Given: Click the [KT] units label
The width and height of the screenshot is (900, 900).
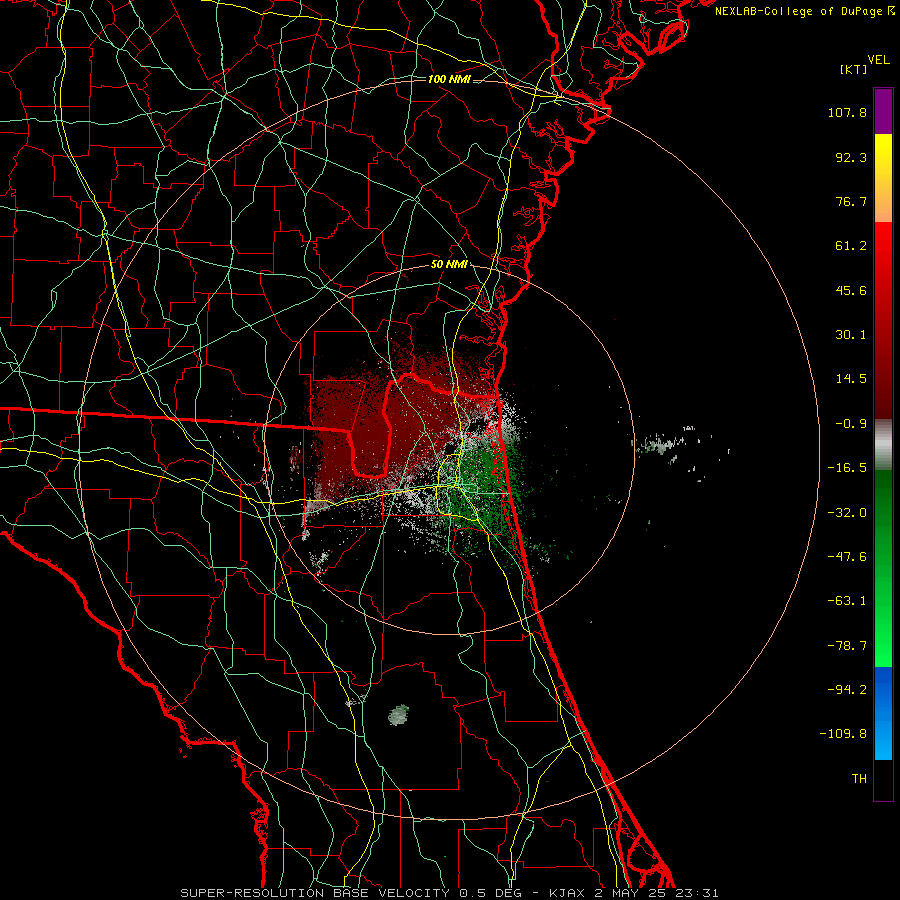Looking at the screenshot, I should pyautogui.click(x=854, y=69).
